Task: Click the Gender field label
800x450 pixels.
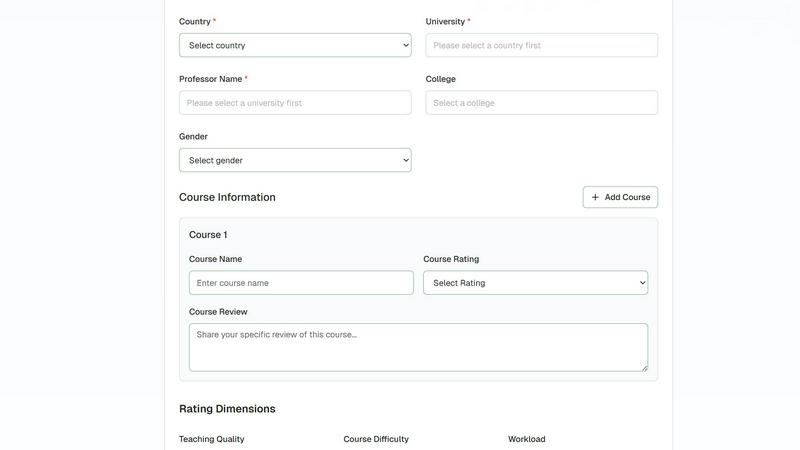Action: [x=193, y=136]
